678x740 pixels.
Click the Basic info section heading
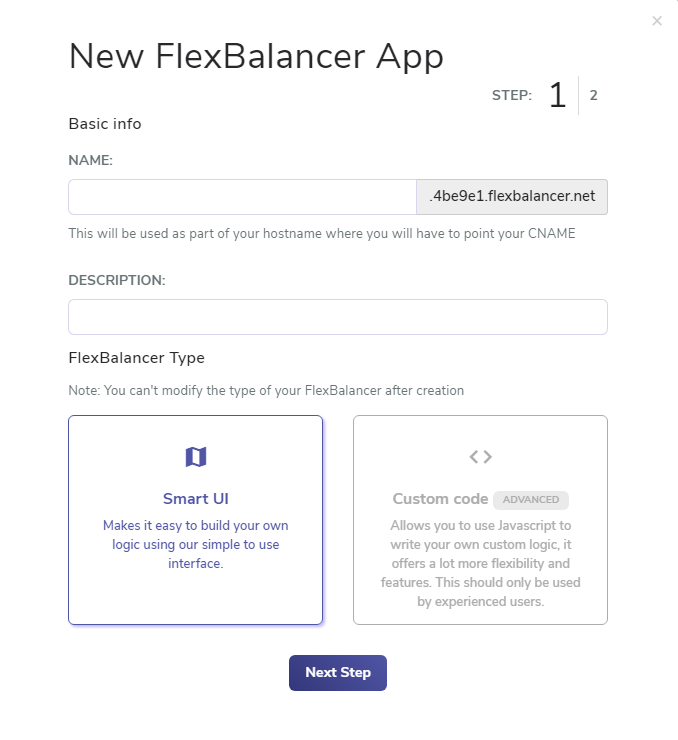coord(105,124)
